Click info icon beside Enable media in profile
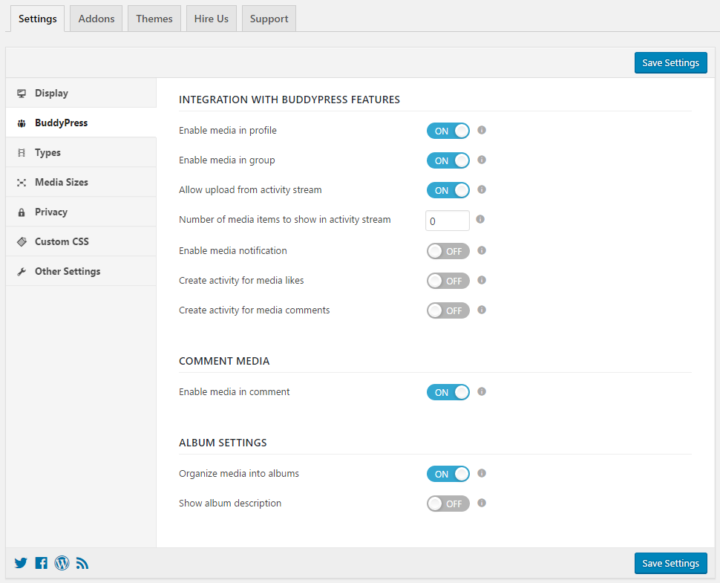This screenshot has width=720, height=583. [x=481, y=130]
